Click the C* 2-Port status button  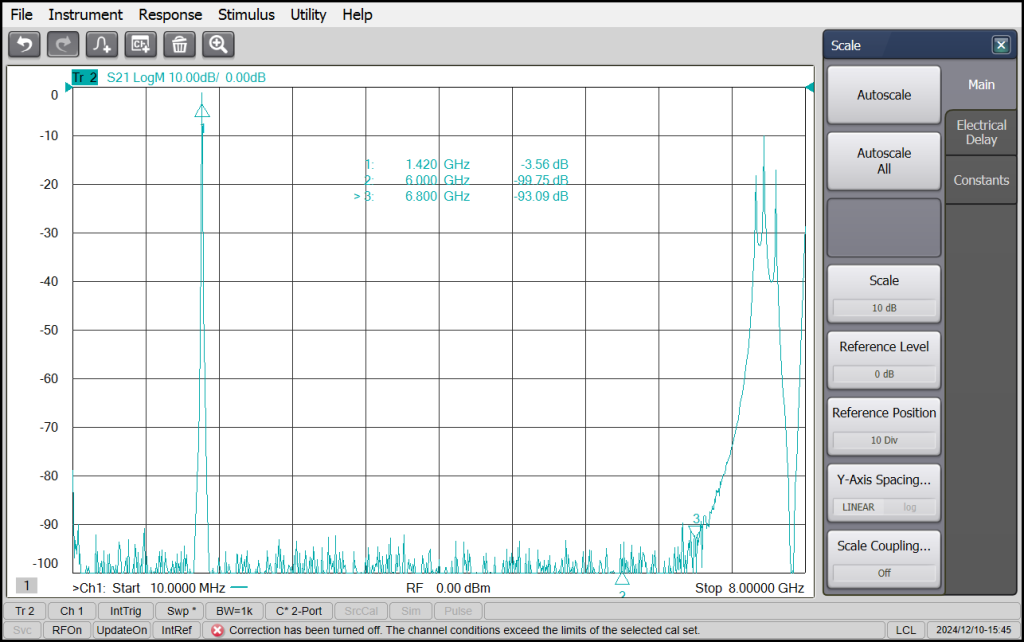[299, 611]
